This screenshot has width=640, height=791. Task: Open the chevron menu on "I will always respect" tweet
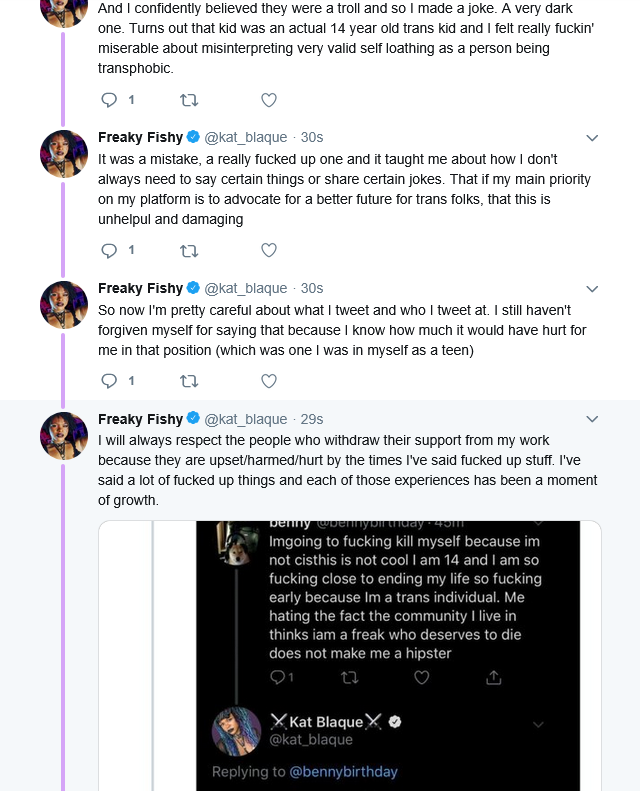coord(592,419)
